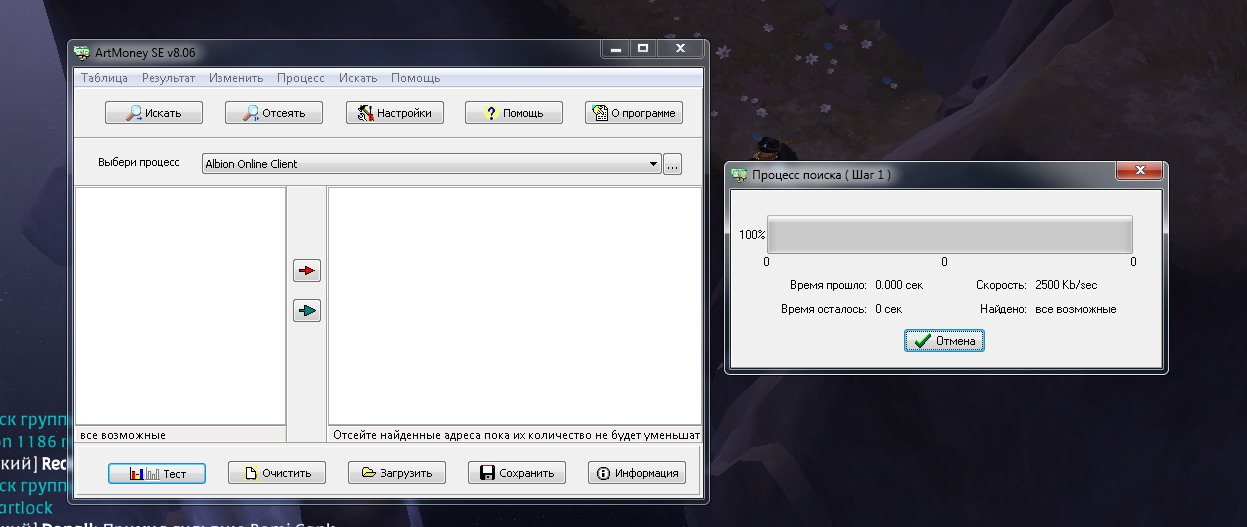Minimize the ArtMoney window
The width and height of the screenshot is (1247, 527).
[615, 48]
